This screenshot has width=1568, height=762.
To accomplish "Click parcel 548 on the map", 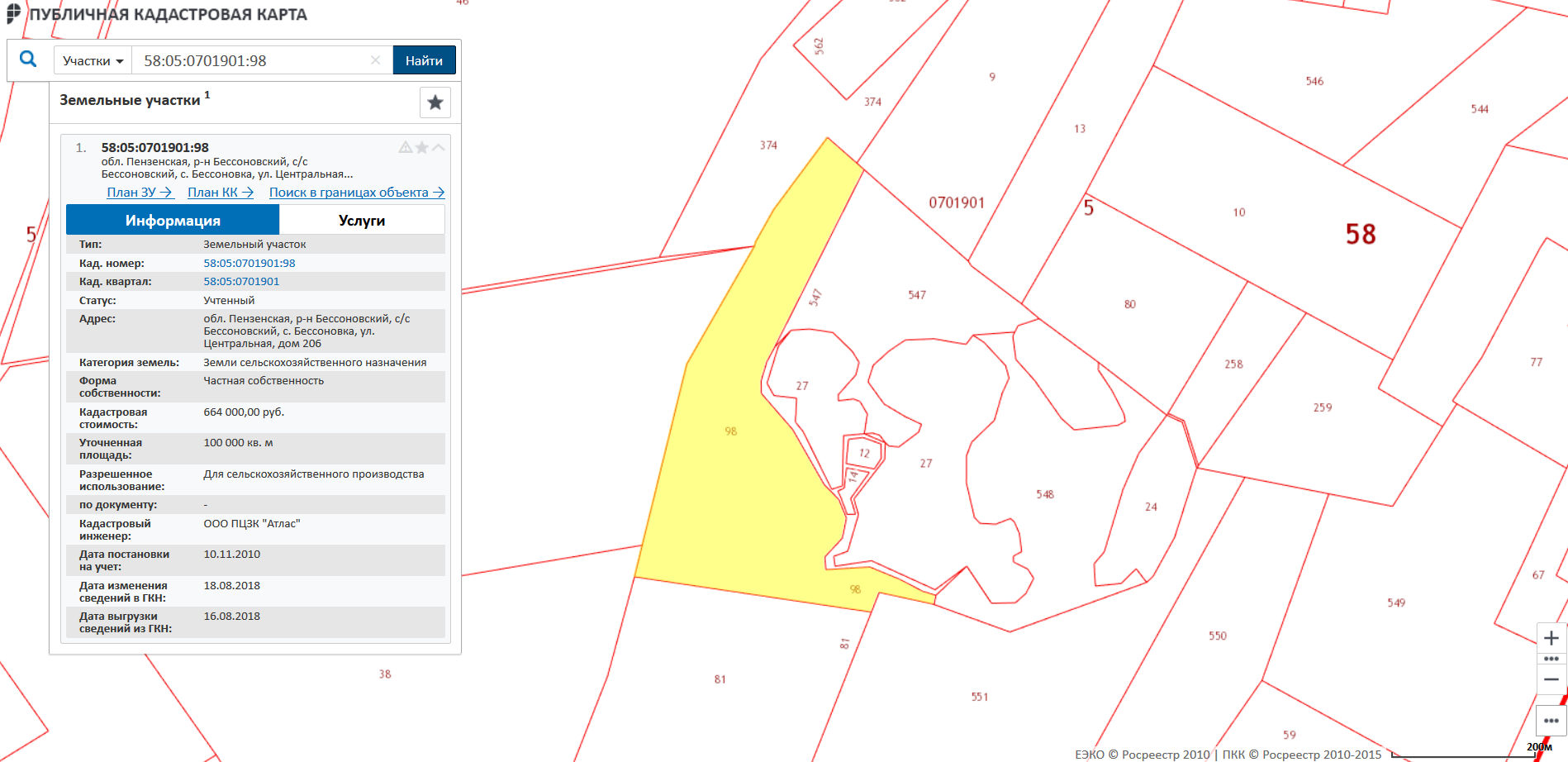I will pos(1045,494).
